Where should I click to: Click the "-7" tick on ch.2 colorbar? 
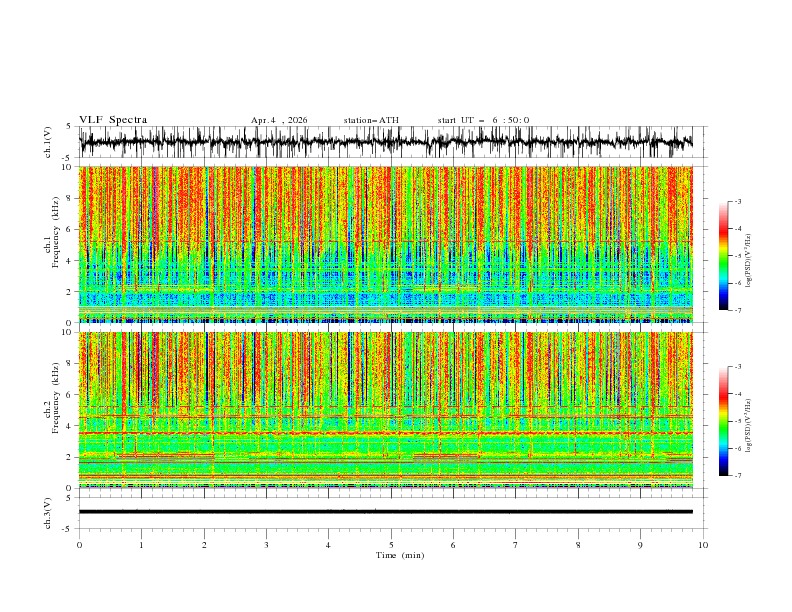click(738, 476)
